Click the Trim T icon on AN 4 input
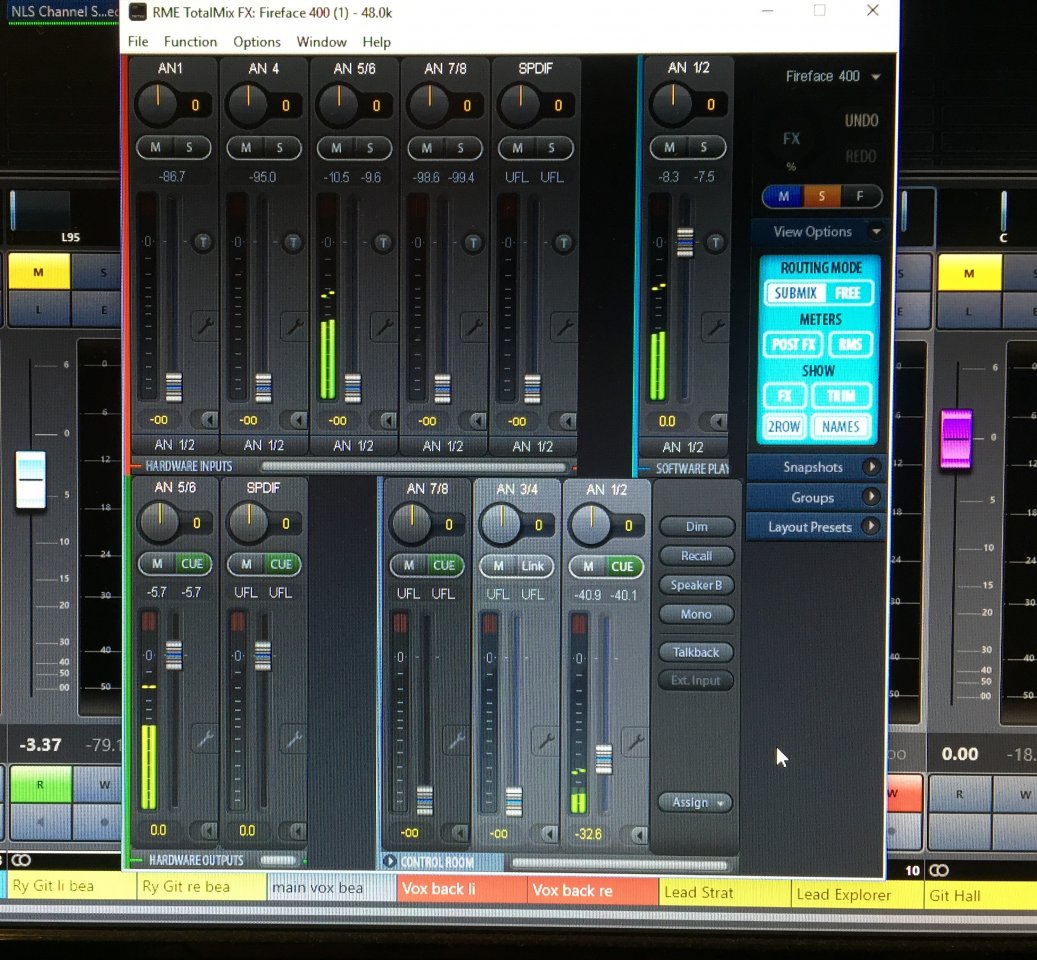 (x=293, y=243)
